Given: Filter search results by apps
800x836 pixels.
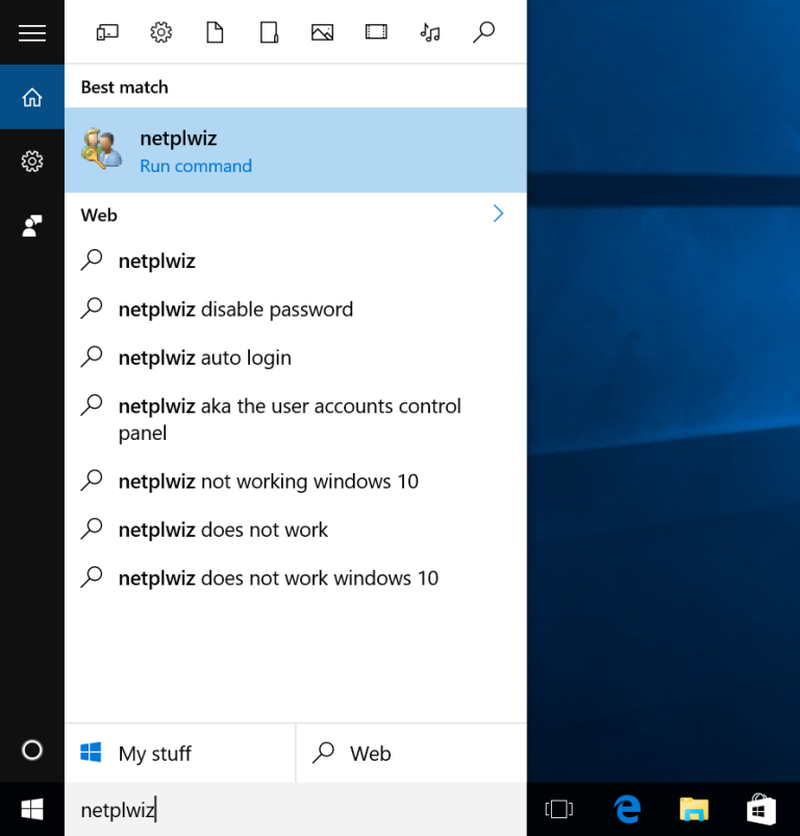Looking at the screenshot, I should [x=107, y=32].
